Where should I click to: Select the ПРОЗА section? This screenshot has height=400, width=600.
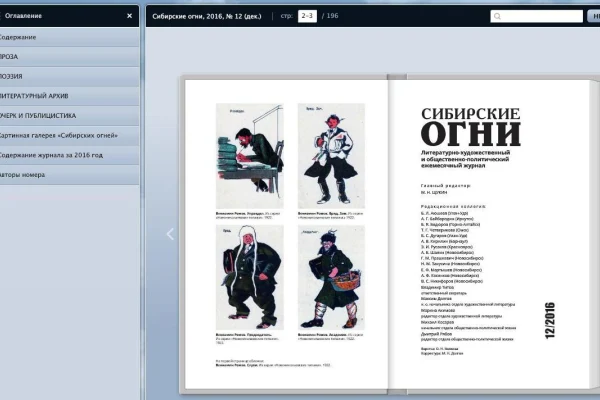(x=70, y=56)
